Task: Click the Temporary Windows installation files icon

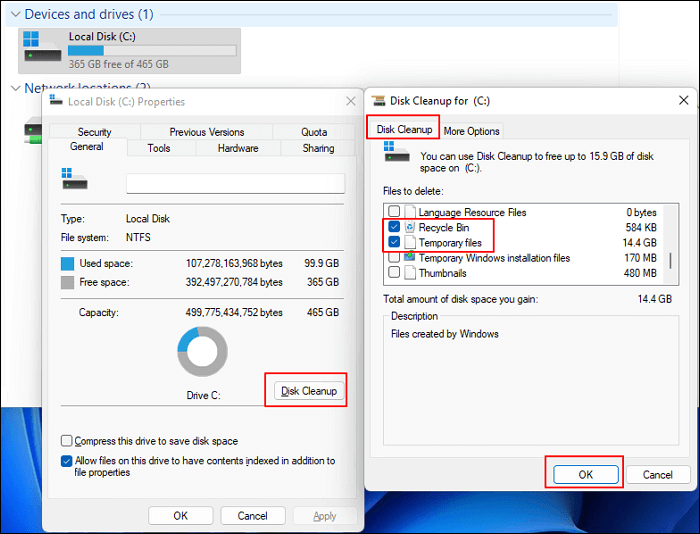Action: pos(410,258)
